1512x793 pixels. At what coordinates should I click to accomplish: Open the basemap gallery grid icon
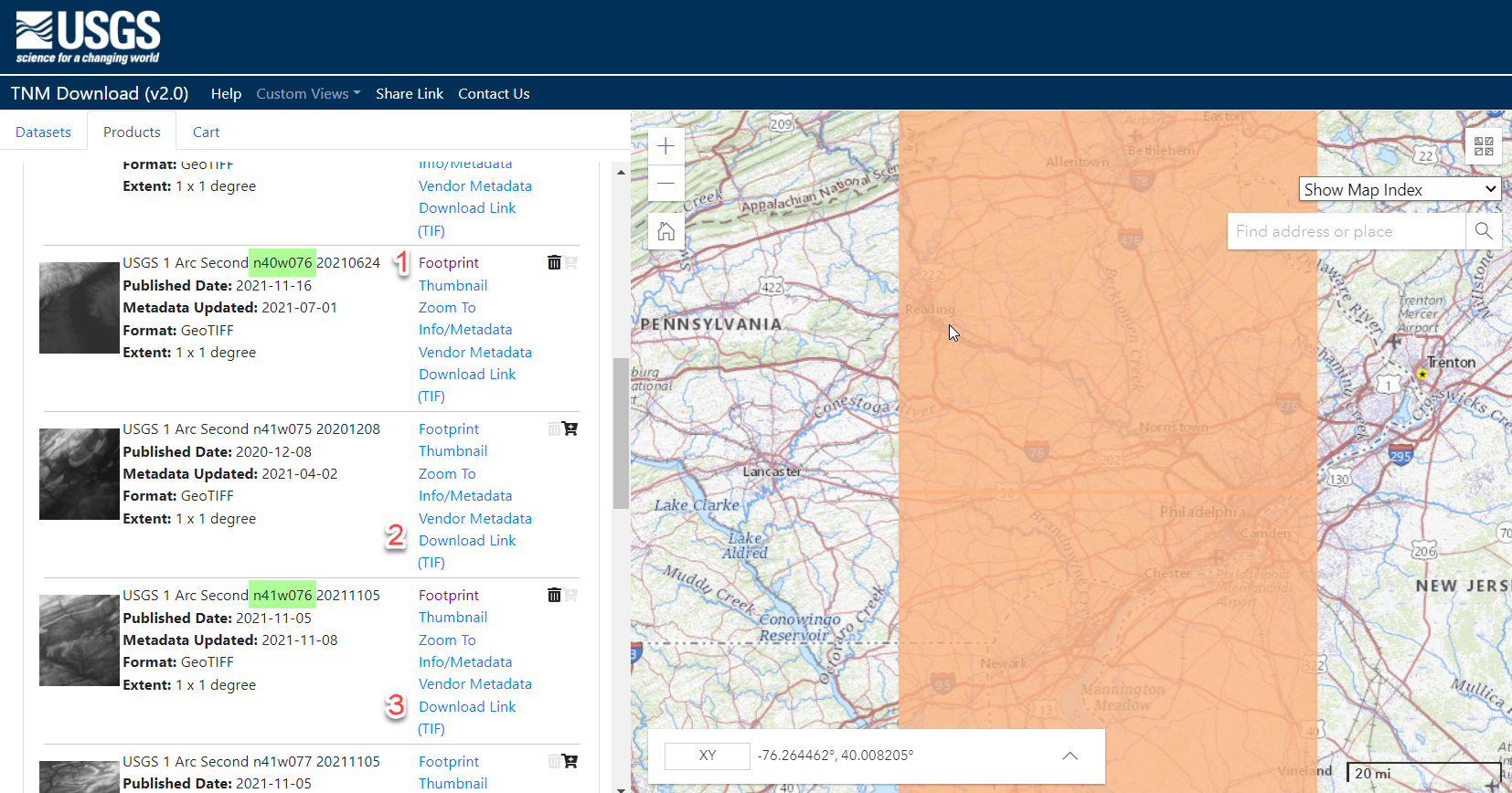tap(1483, 146)
